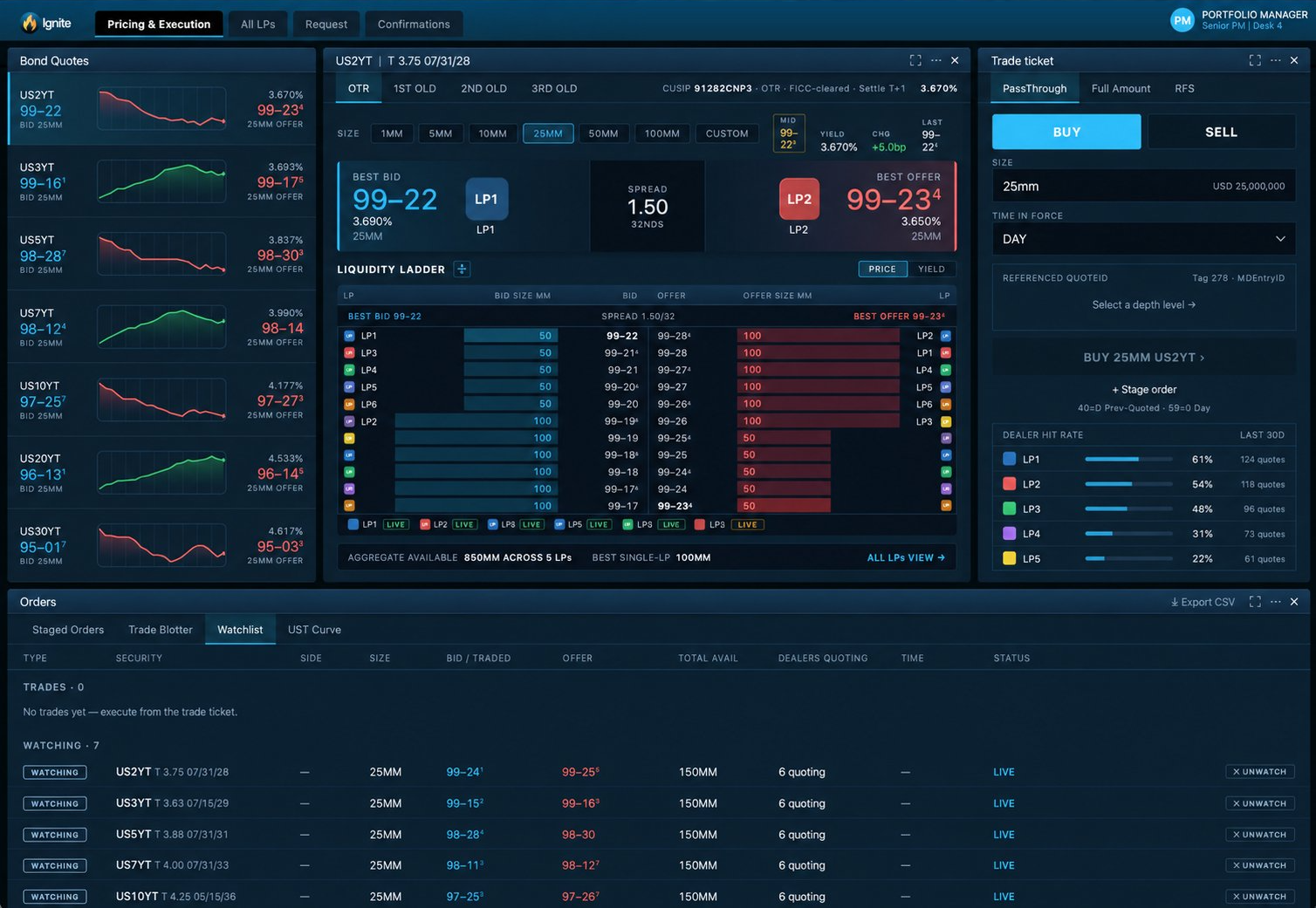Open the US2YT panel more options menu
1316x908 pixels.
936,60
